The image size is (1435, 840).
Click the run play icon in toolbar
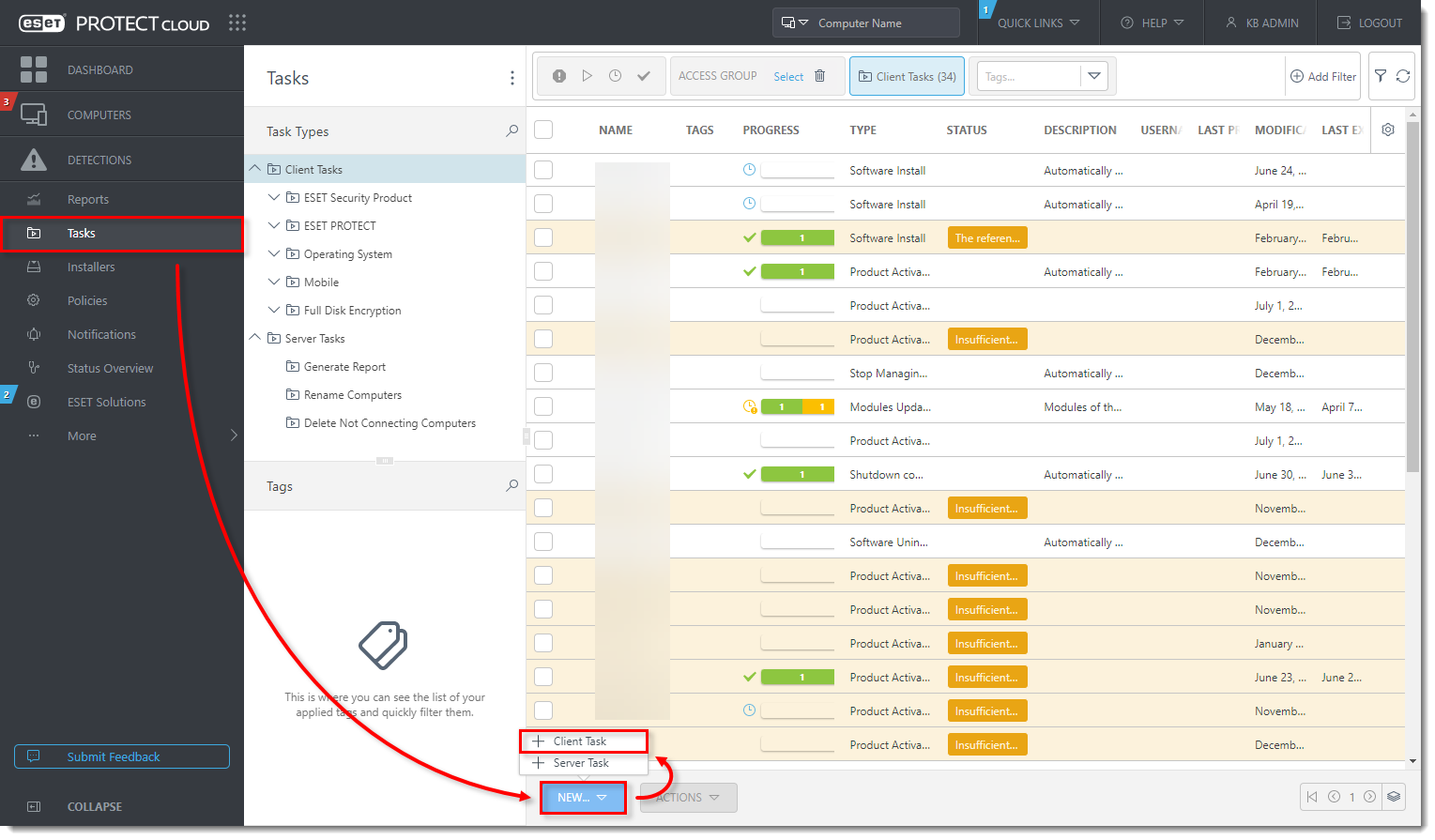coord(587,76)
